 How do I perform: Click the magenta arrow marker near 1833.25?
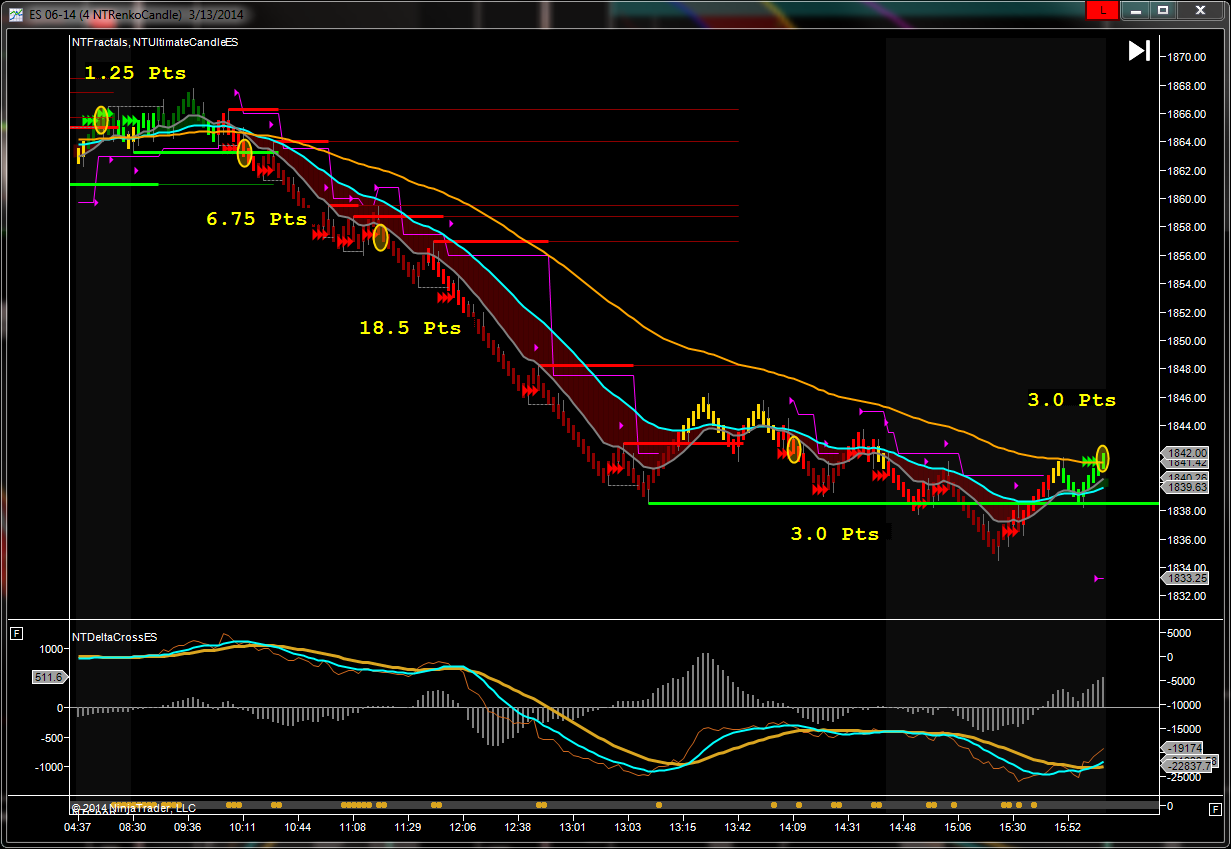1098,578
